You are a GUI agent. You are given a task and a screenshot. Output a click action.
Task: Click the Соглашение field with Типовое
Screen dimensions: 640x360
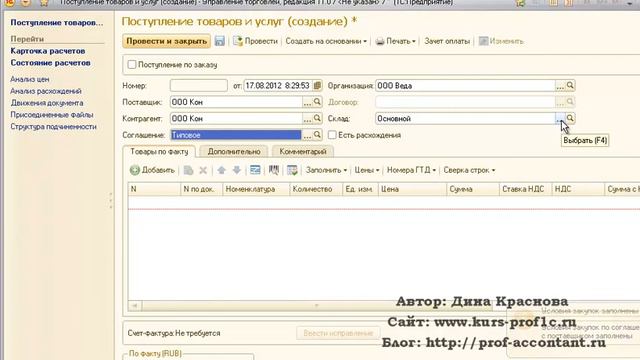click(236, 135)
